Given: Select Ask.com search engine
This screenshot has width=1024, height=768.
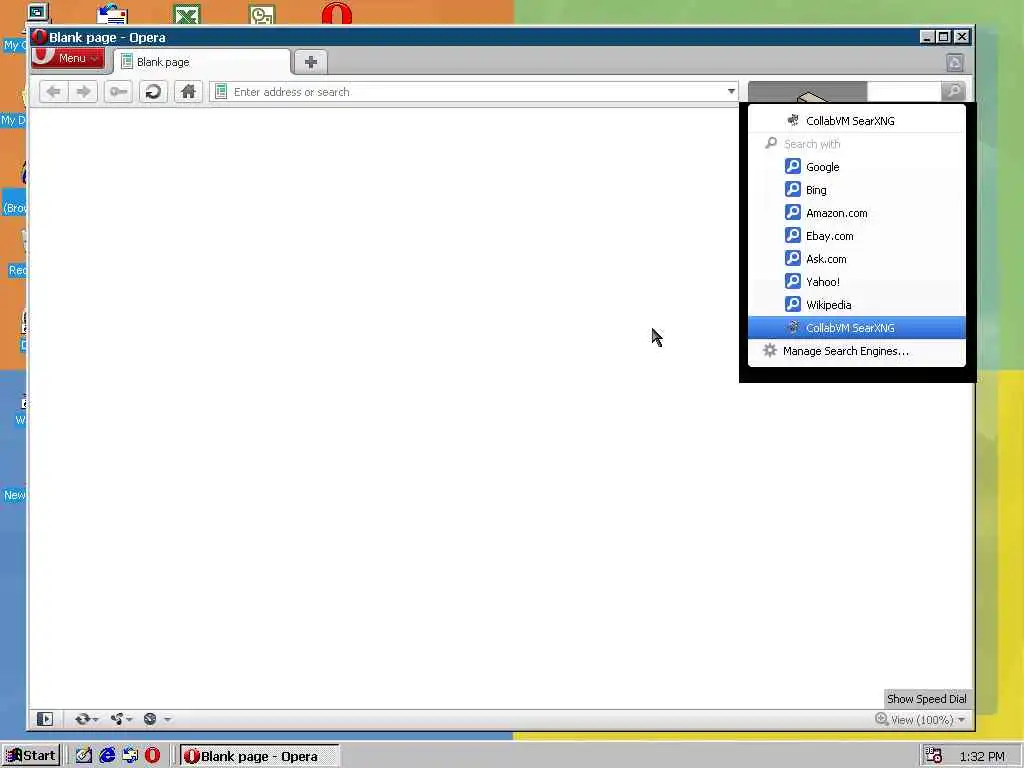Looking at the screenshot, I should click(x=856, y=259).
